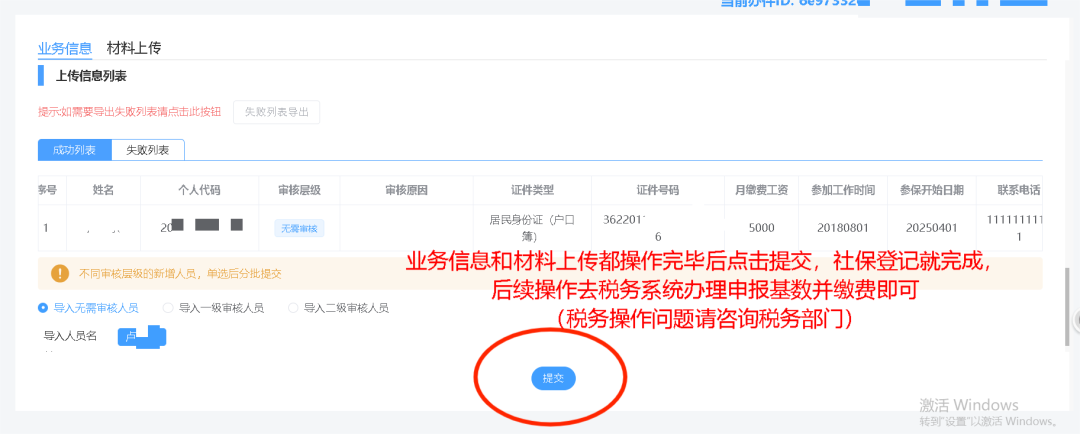The image size is (1080, 434).
Task: Click the 姓名 column header
Action: (103, 191)
